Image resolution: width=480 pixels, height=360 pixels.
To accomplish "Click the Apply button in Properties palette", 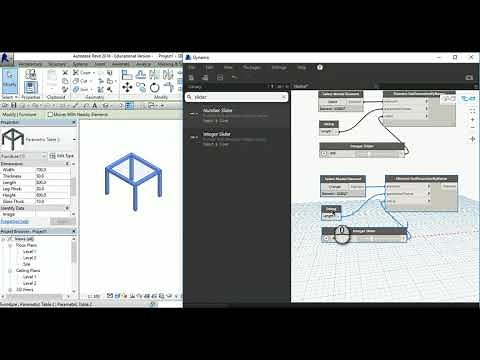I will click(x=63, y=221).
